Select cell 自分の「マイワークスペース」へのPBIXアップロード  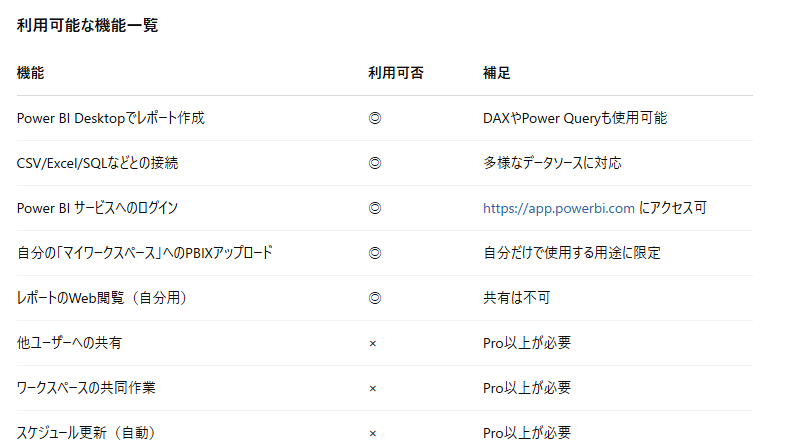pos(144,253)
